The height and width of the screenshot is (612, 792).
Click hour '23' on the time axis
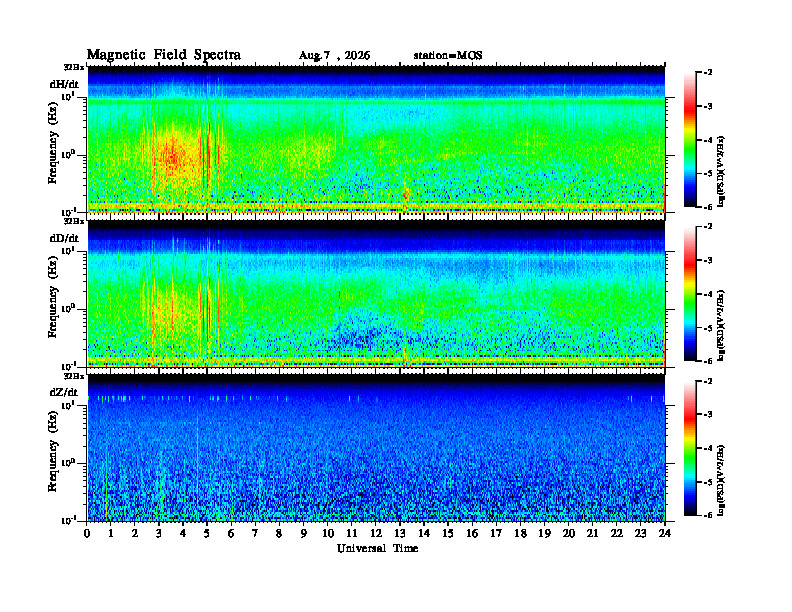pyautogui.click(x=641, y=533)
